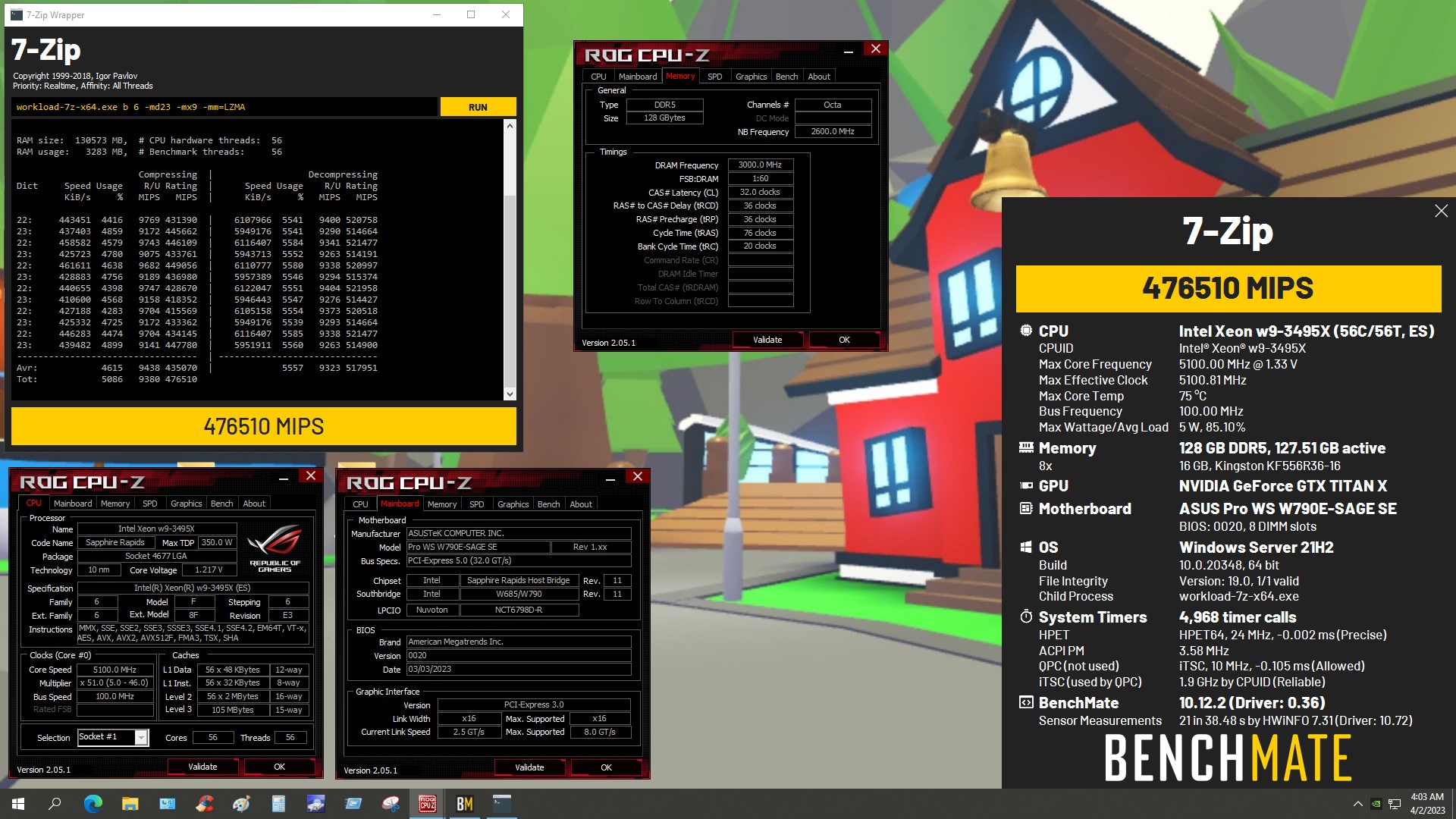The height and width of the screenshot is (819, 1456).
Task: Click OK in the Mainboard CPU-Z window
Action: point(606,767)
